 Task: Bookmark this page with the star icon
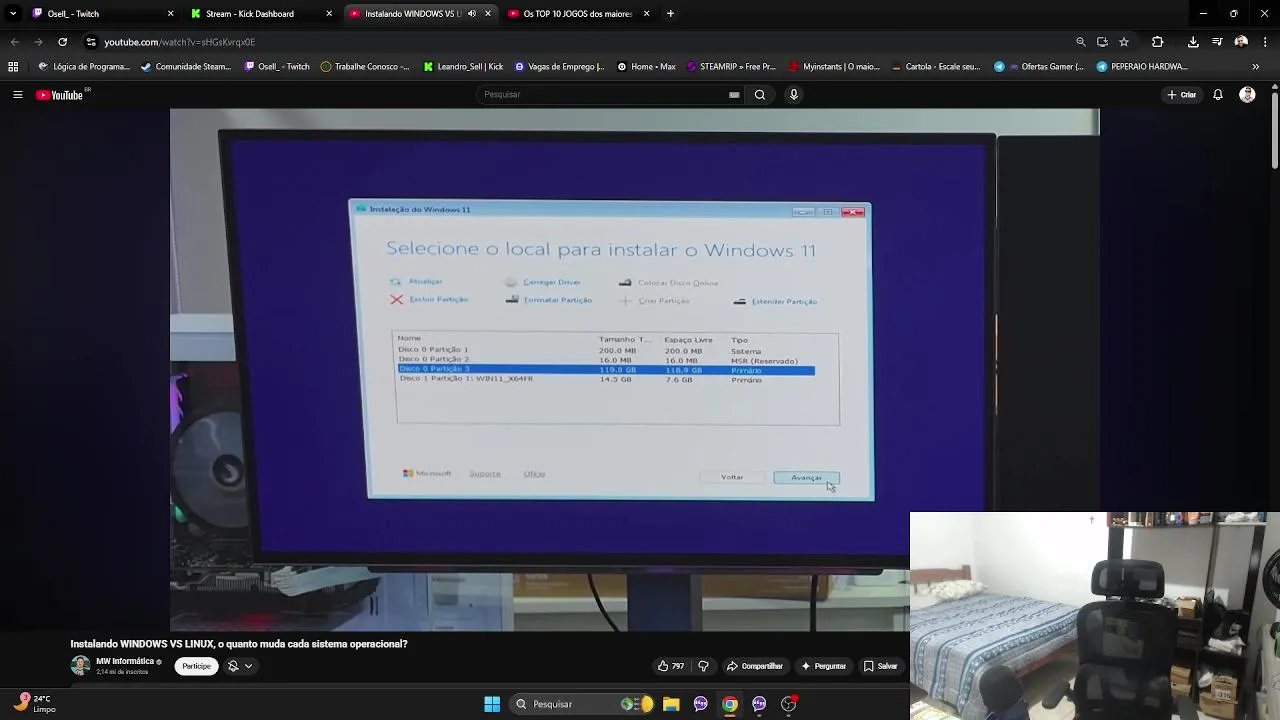pyautogui.click(x=1124, y=42)
